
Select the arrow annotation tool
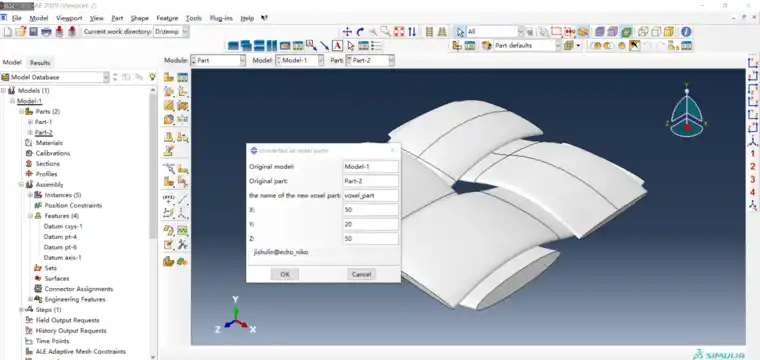click(x=324, y=46)
